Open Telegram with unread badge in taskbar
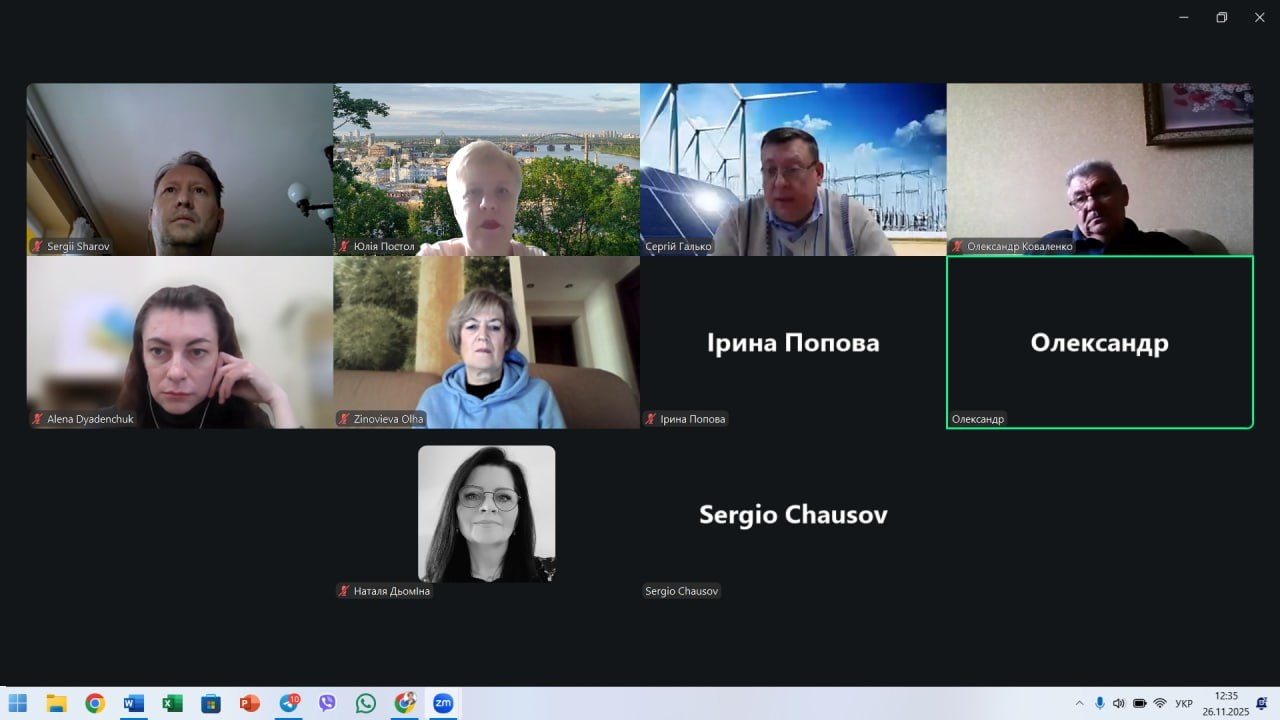The height and width of the screenshot is (720, 1280). (289, 703)
